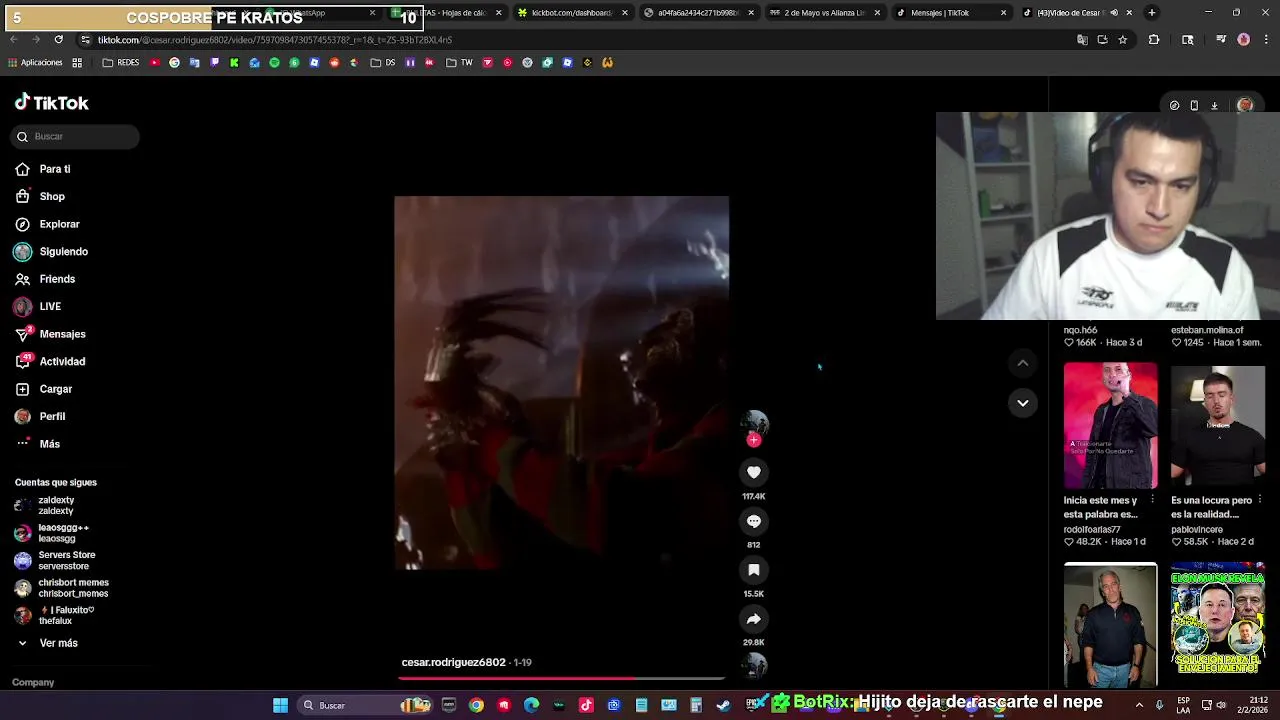Show hidden system tray icons
The image size is (1280, 720).
click(x=1139, y=705)
